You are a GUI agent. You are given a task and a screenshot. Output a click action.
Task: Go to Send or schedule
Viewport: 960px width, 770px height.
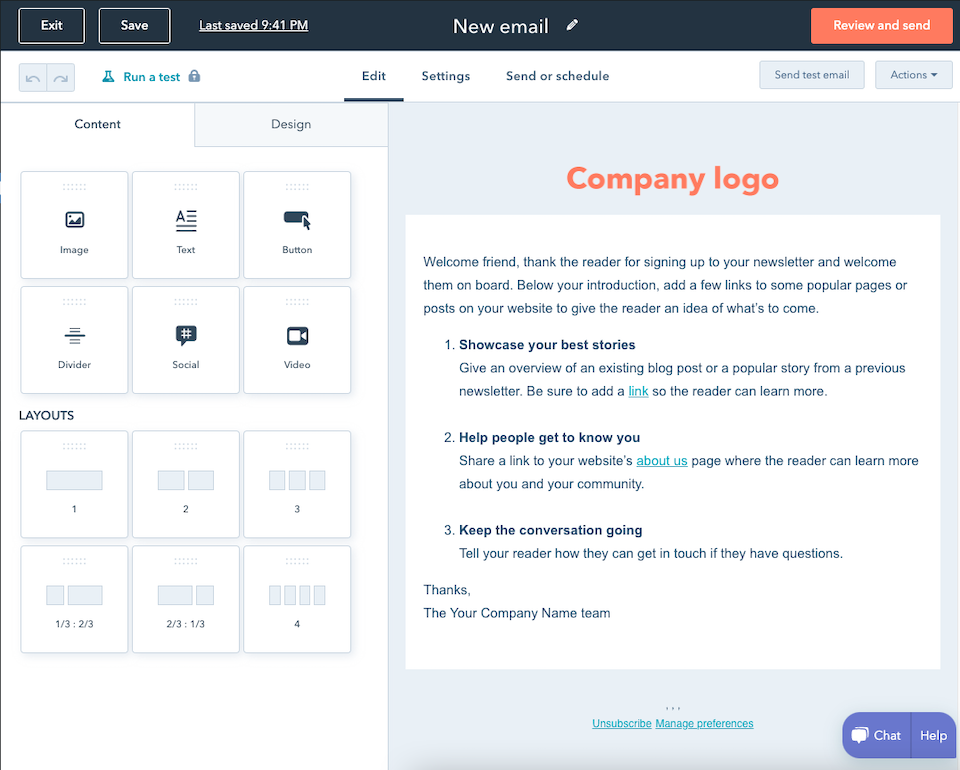[x=556, y=76]
